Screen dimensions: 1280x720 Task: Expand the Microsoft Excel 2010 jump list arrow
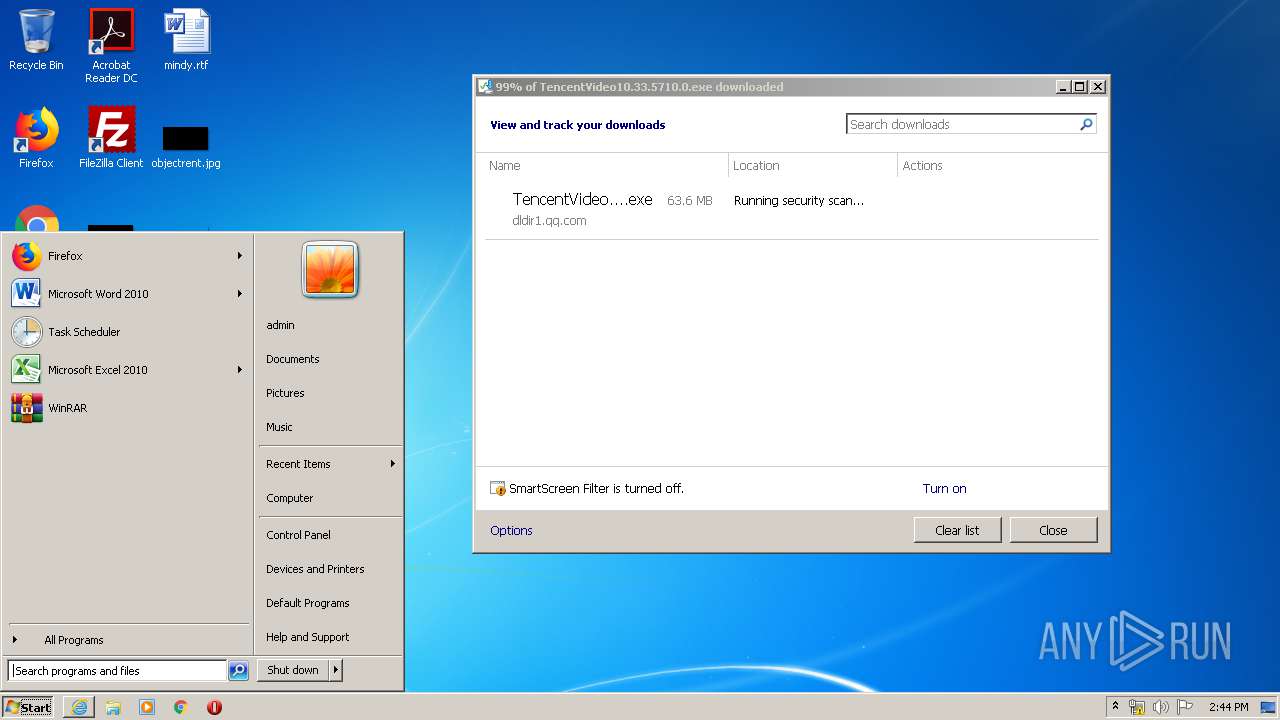pos(240,370)
